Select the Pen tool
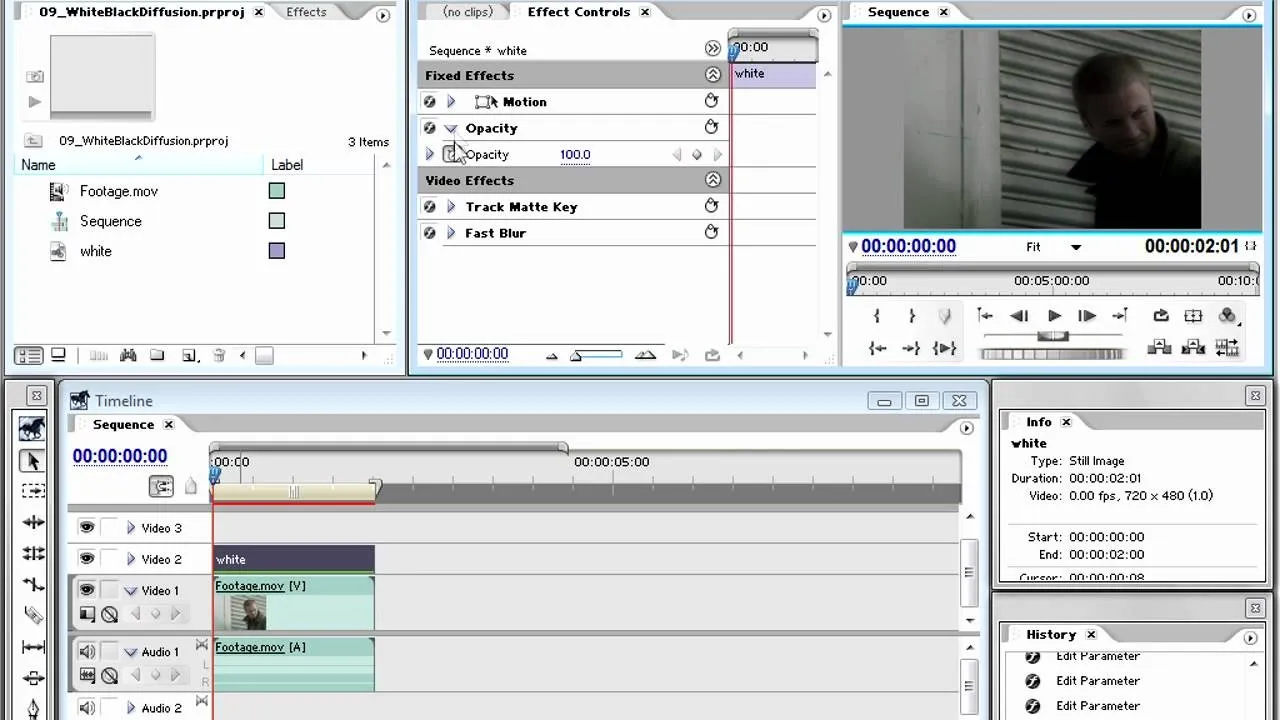Screen dimensions: 1280x720 [x=32, y=707]
